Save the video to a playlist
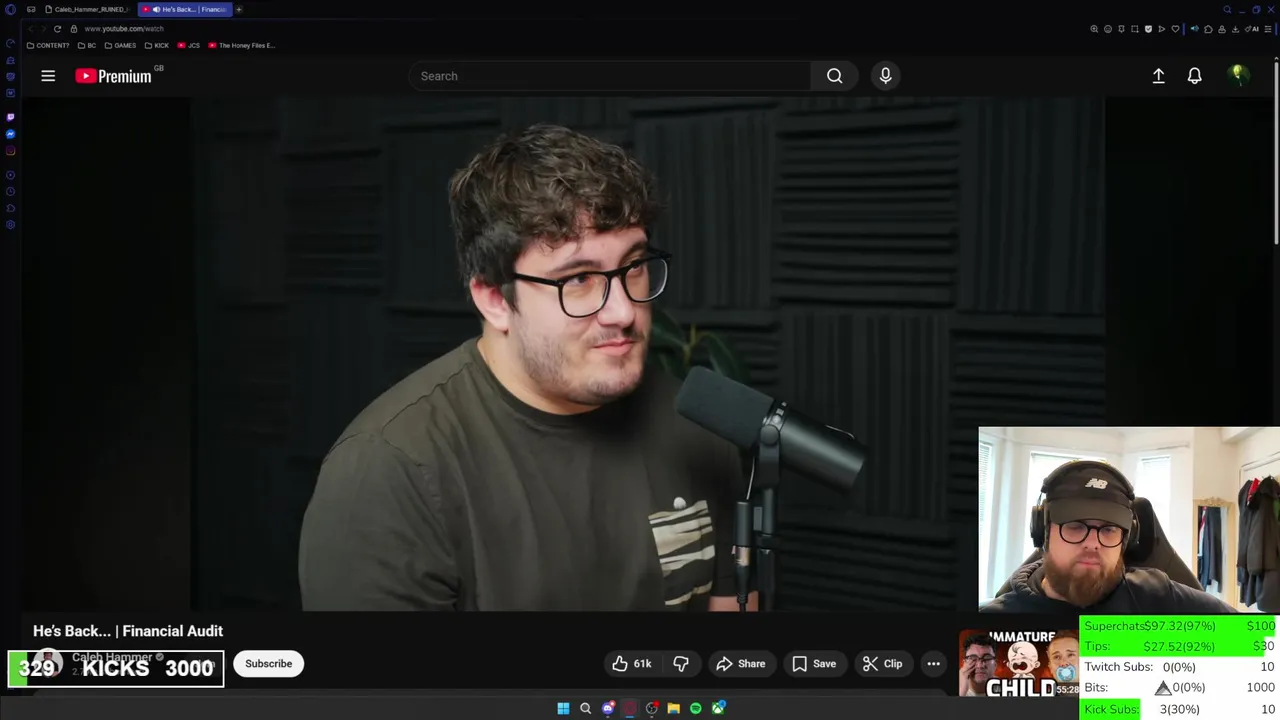Screen dimensions: 1280x720 coord(814,664)
